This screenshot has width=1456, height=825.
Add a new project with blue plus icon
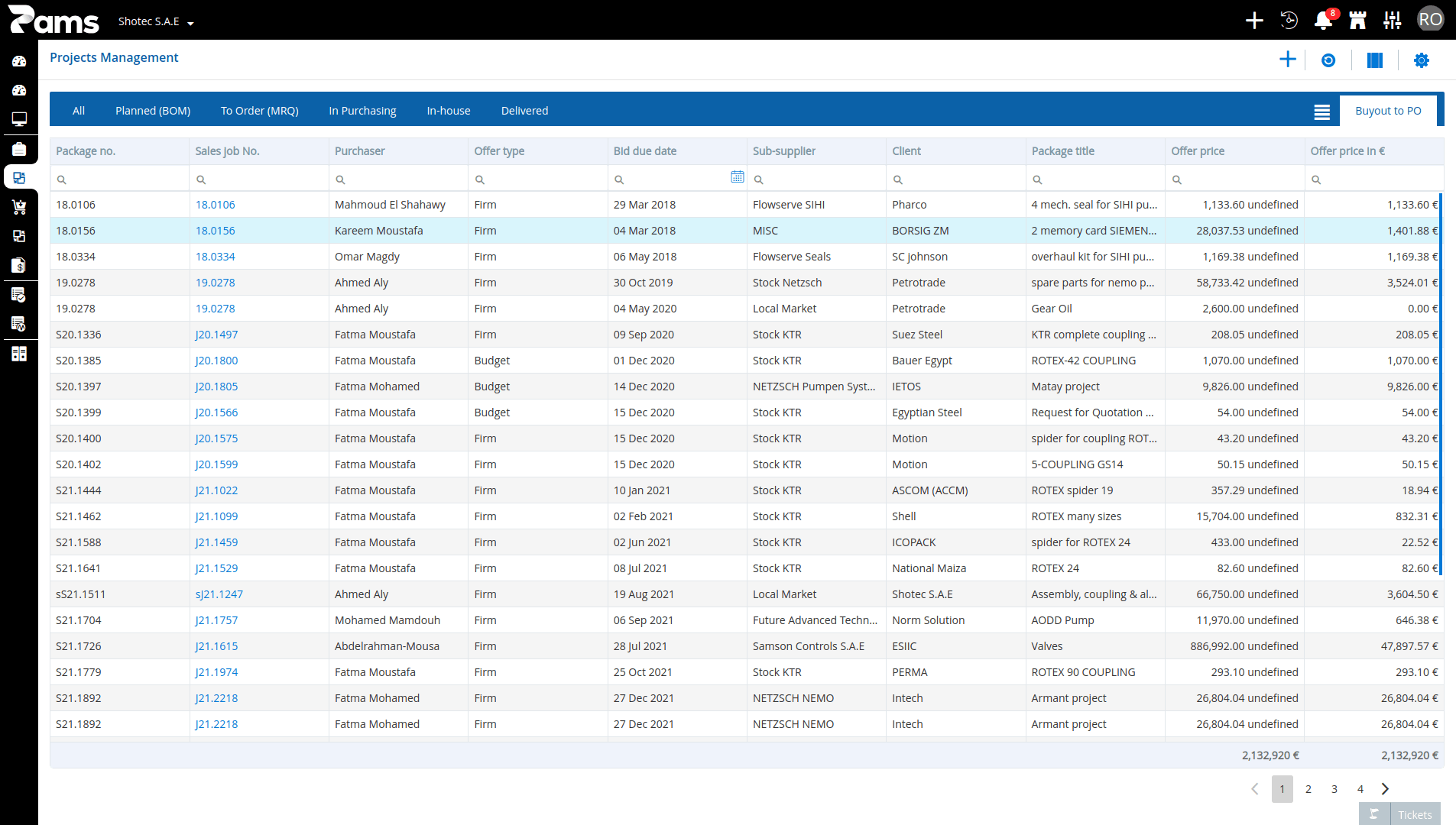1288,60
